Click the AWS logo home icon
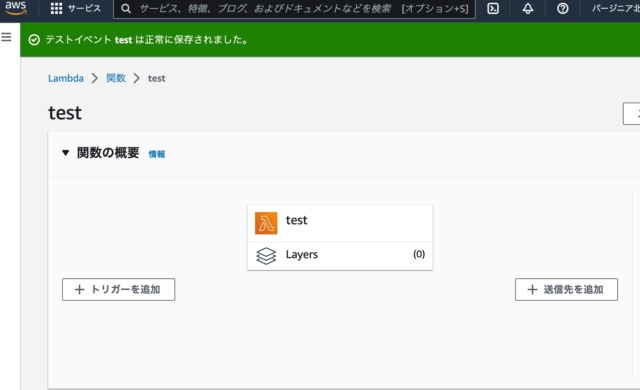The image size is (640, 390). (16, 8)
